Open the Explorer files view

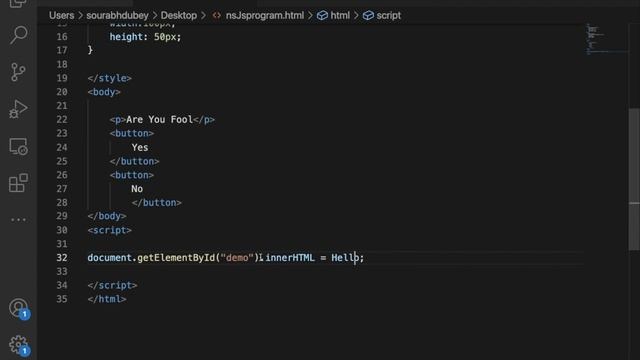(18, 4)
